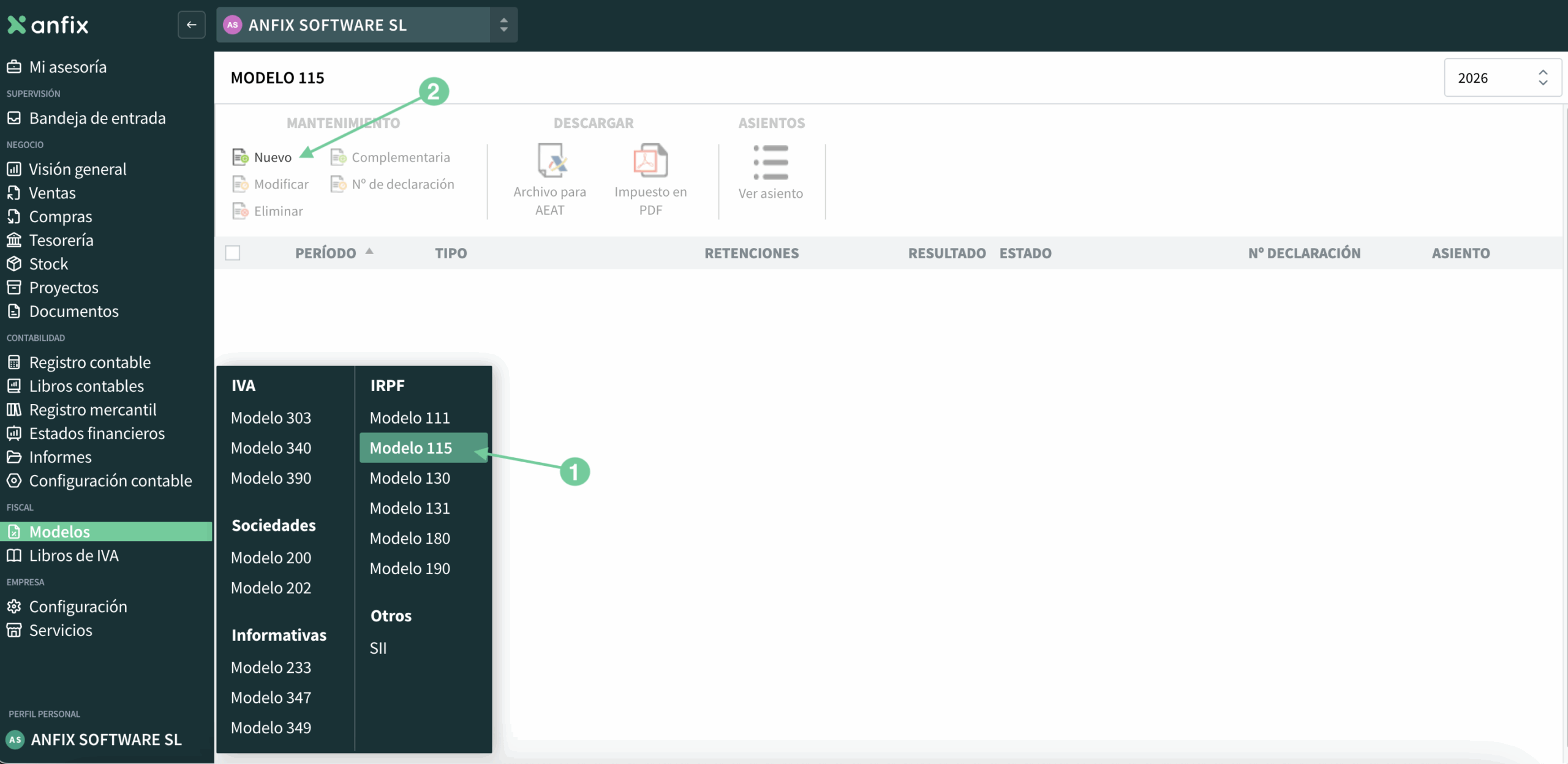Click the Tesorería bank icon
1568x764 pixels.
[x=14, y=240]
